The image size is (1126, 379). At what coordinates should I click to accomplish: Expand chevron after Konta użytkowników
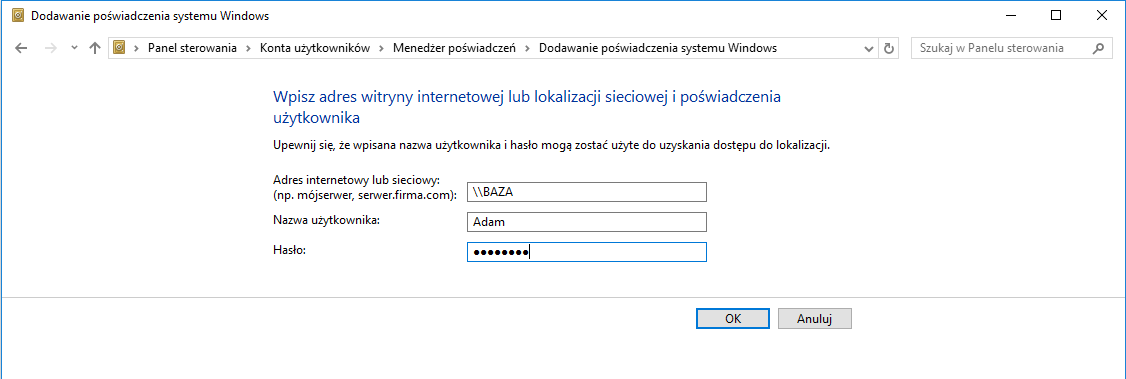pos(381,48)
